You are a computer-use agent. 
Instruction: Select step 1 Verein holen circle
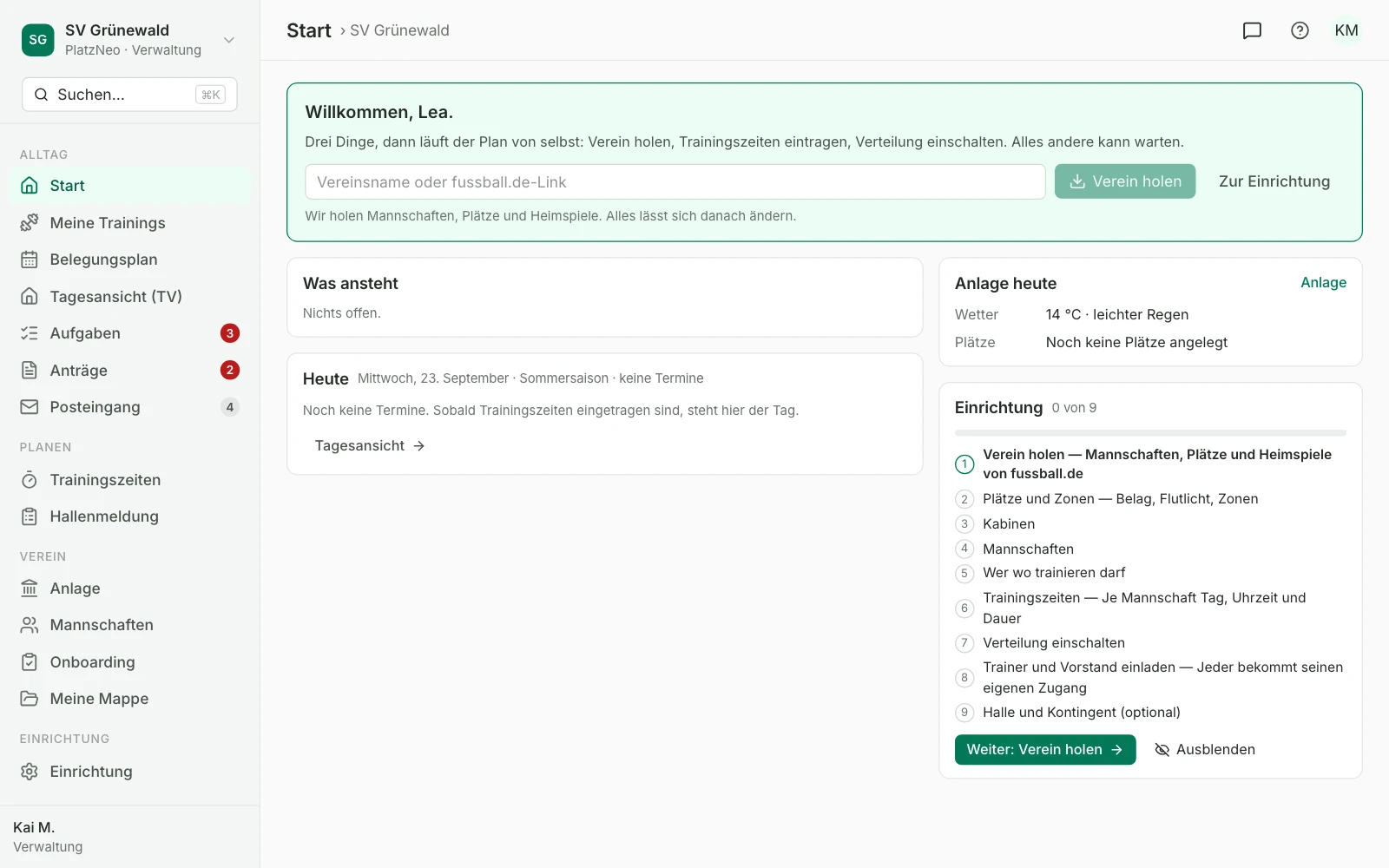click(x=964, y=464)
